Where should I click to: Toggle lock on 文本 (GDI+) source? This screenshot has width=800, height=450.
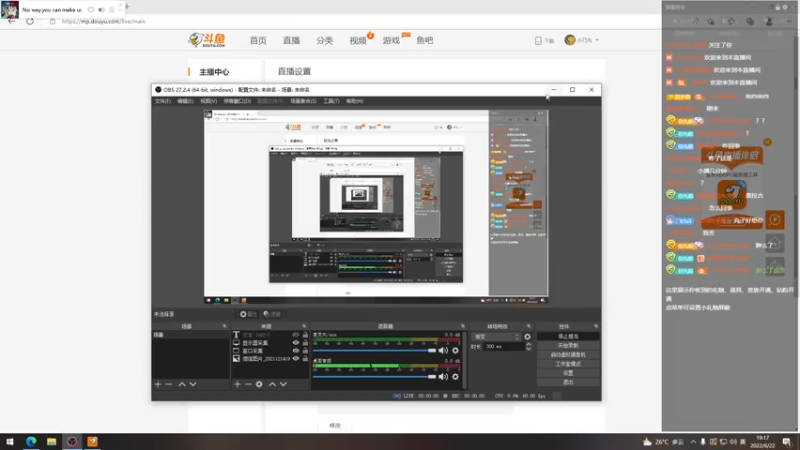305,335
